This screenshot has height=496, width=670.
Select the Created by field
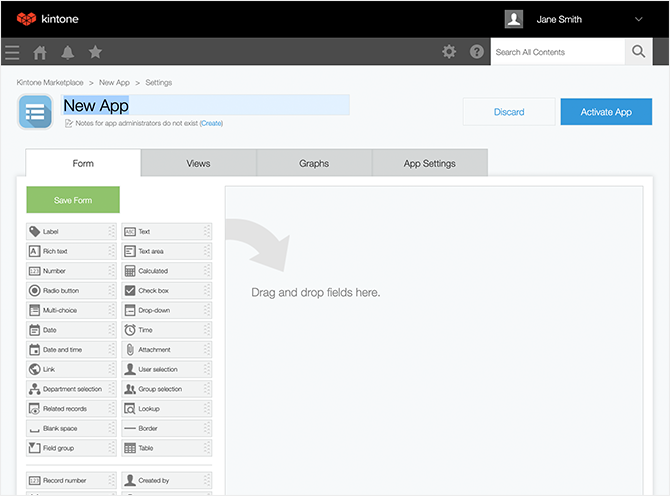(x=167, y=480)
